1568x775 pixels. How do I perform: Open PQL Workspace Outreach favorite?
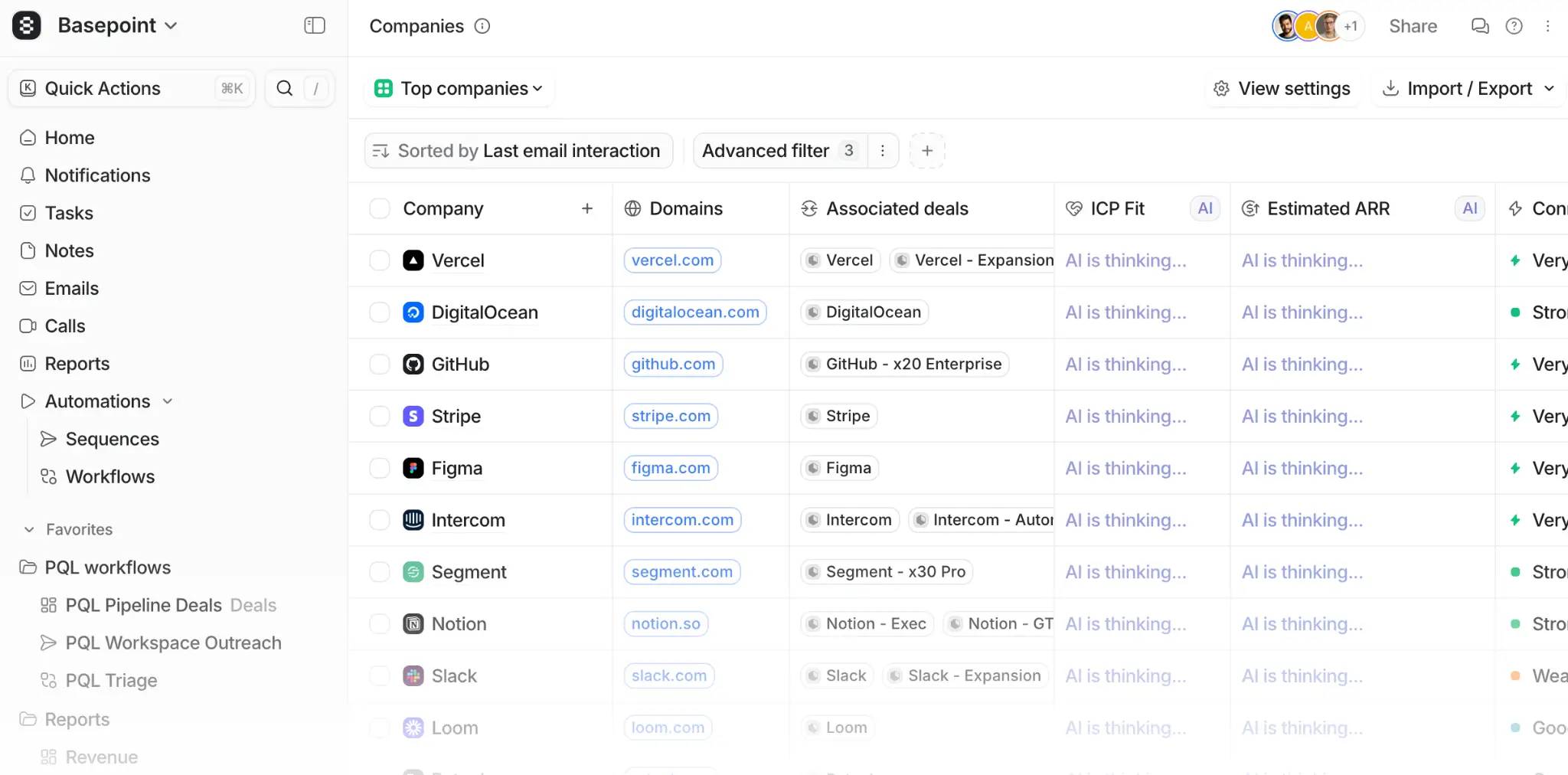click(161, 643)
